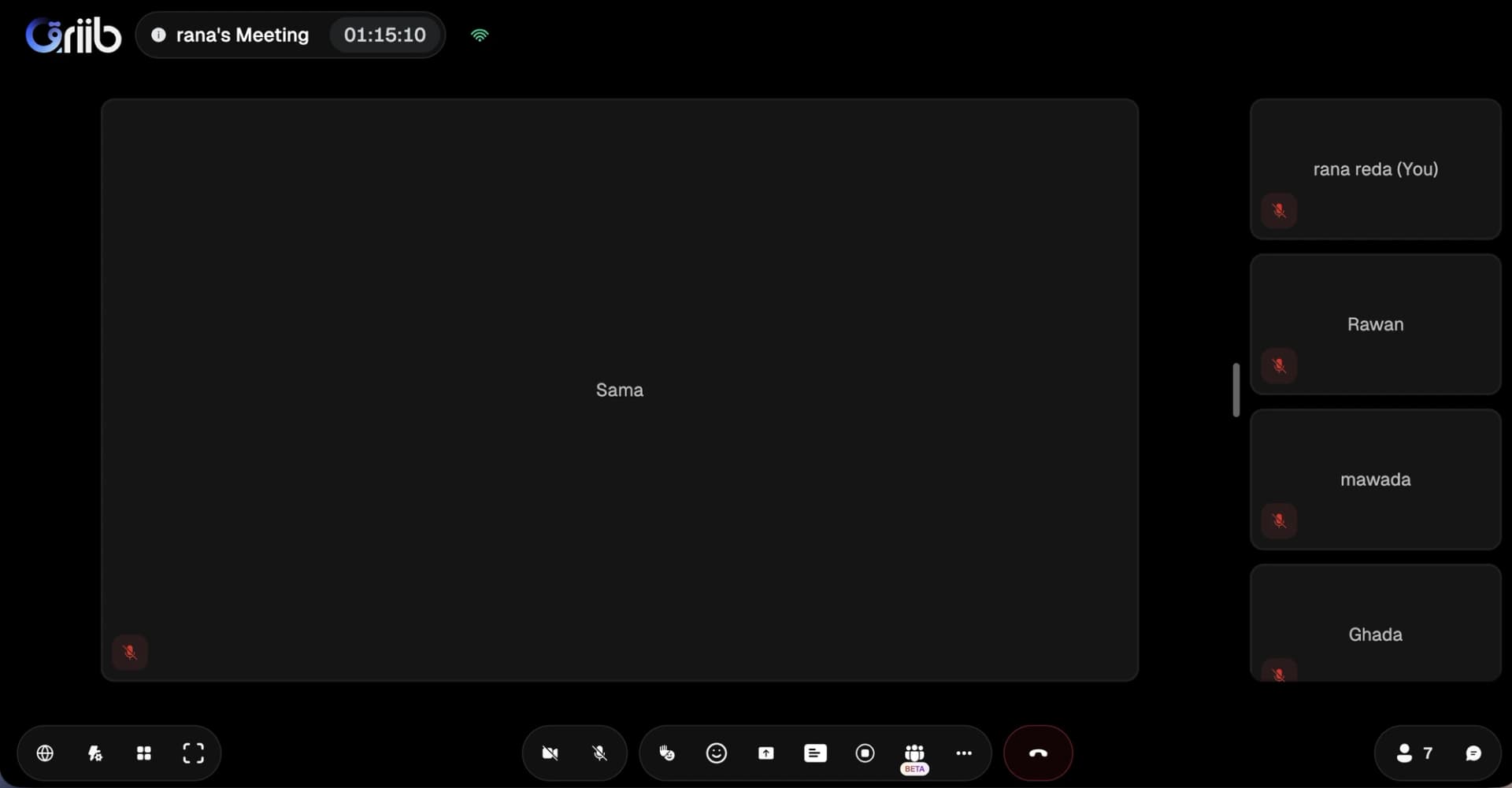Viewport: 1512px width, 788px height.
Task: Select mawada's video tile
Action: (1375, 479)
